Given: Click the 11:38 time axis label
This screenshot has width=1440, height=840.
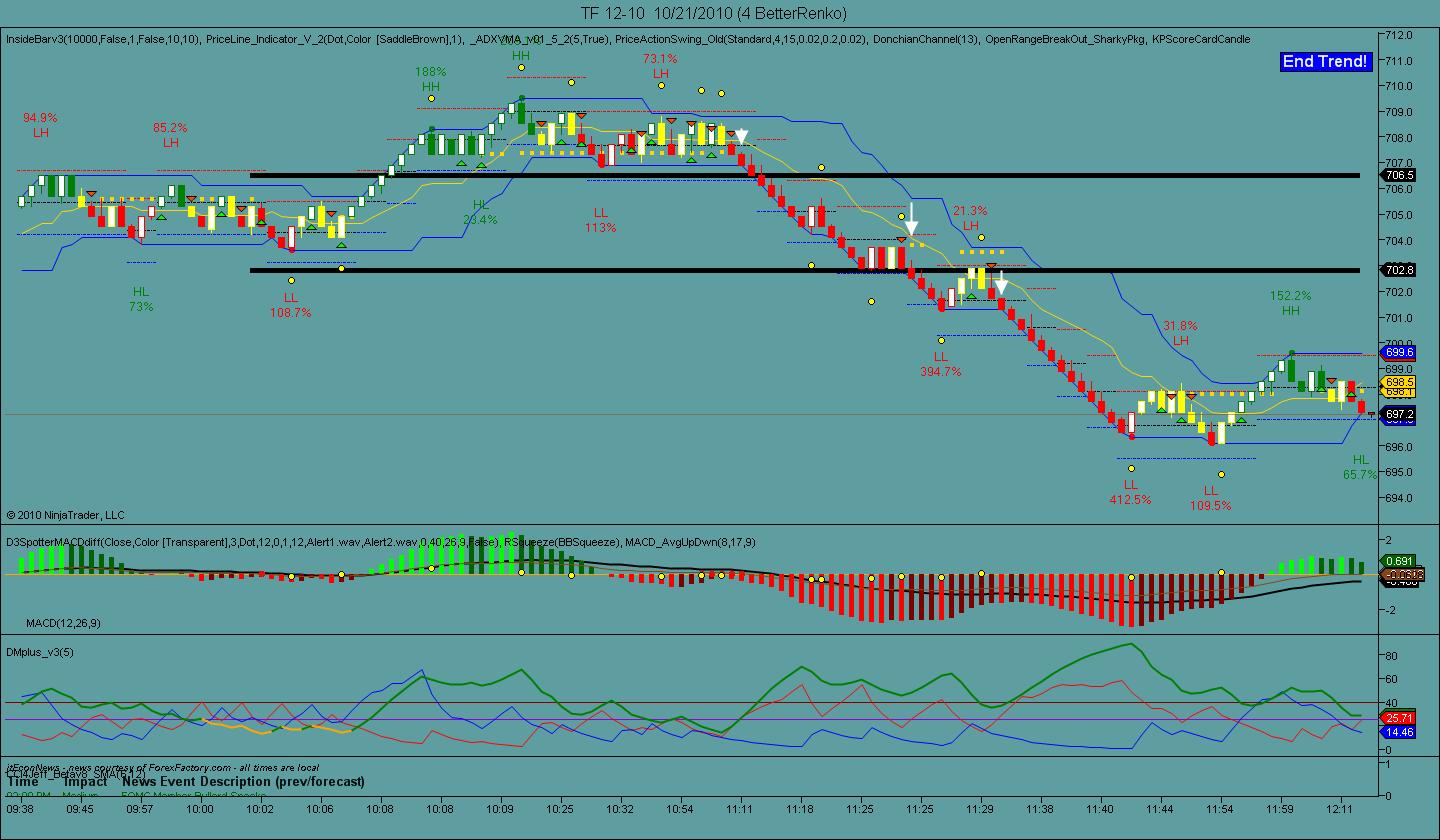Looking at the screenshot, I should click(1040, 807).
